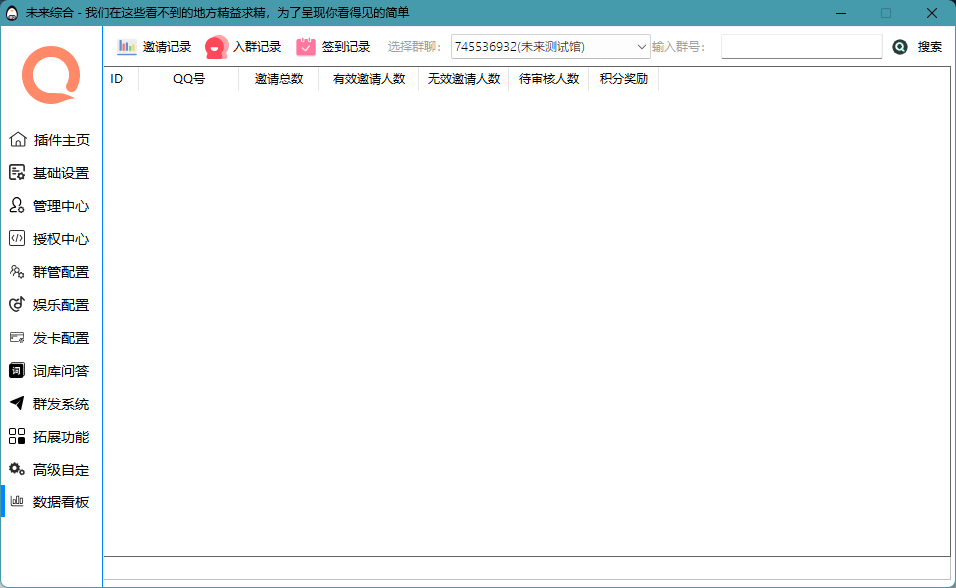Image resolution: width=956 pixels, height=588 pixels.
Task: Click the 积分奖励 column header
Action: [x=623, y=79]
